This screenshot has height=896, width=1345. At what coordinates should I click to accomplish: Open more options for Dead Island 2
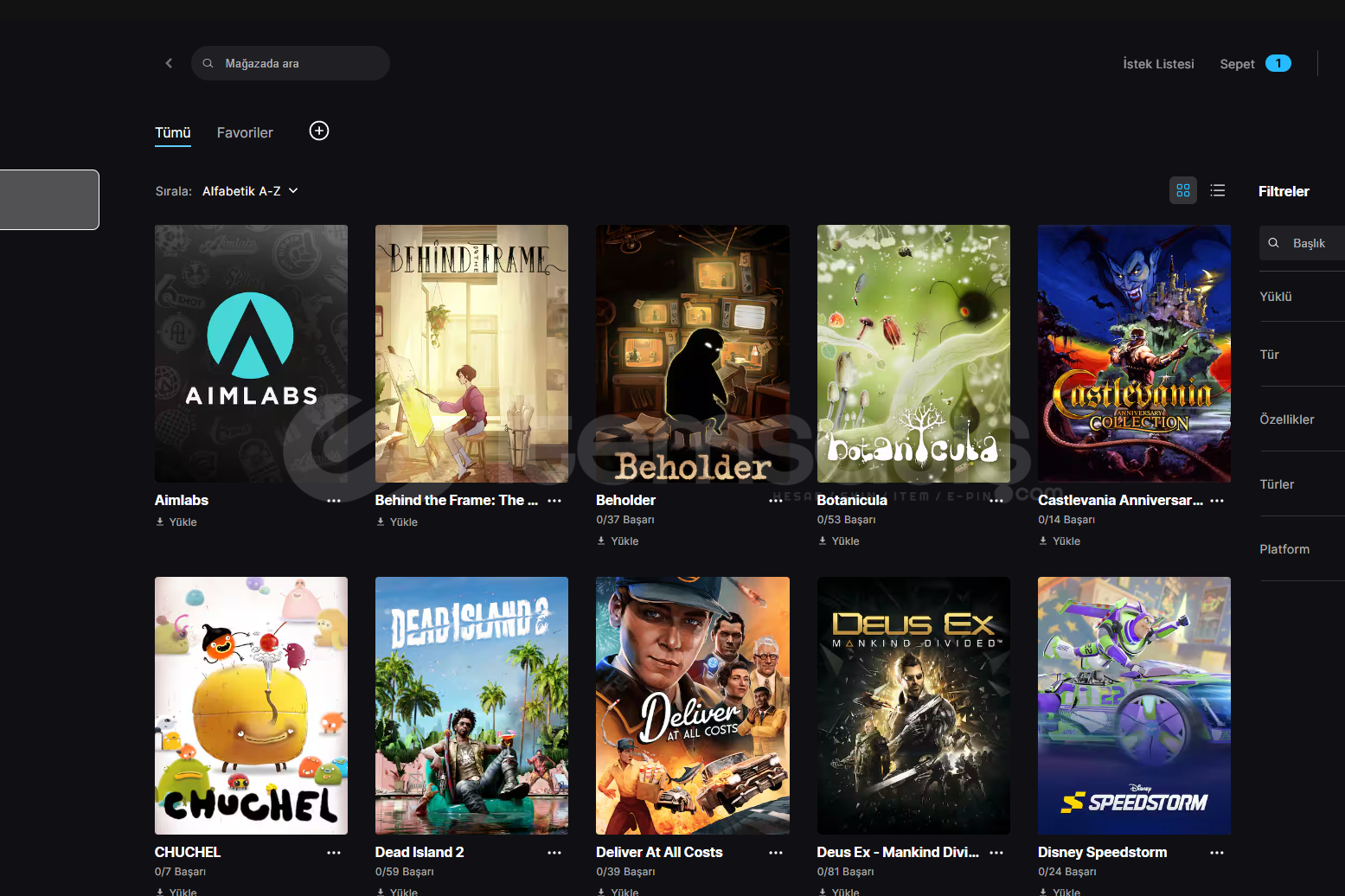click(554, 853)
